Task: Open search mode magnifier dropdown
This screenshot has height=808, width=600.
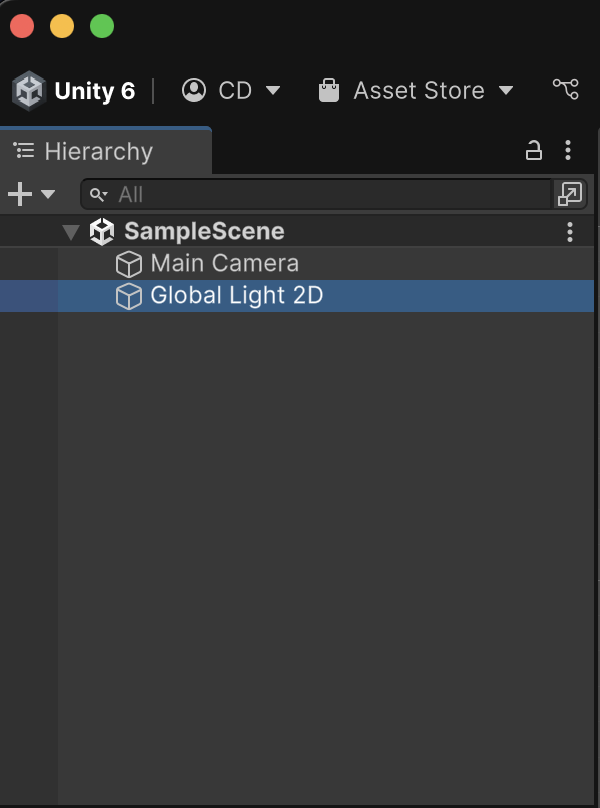Action: click(98, 195)
